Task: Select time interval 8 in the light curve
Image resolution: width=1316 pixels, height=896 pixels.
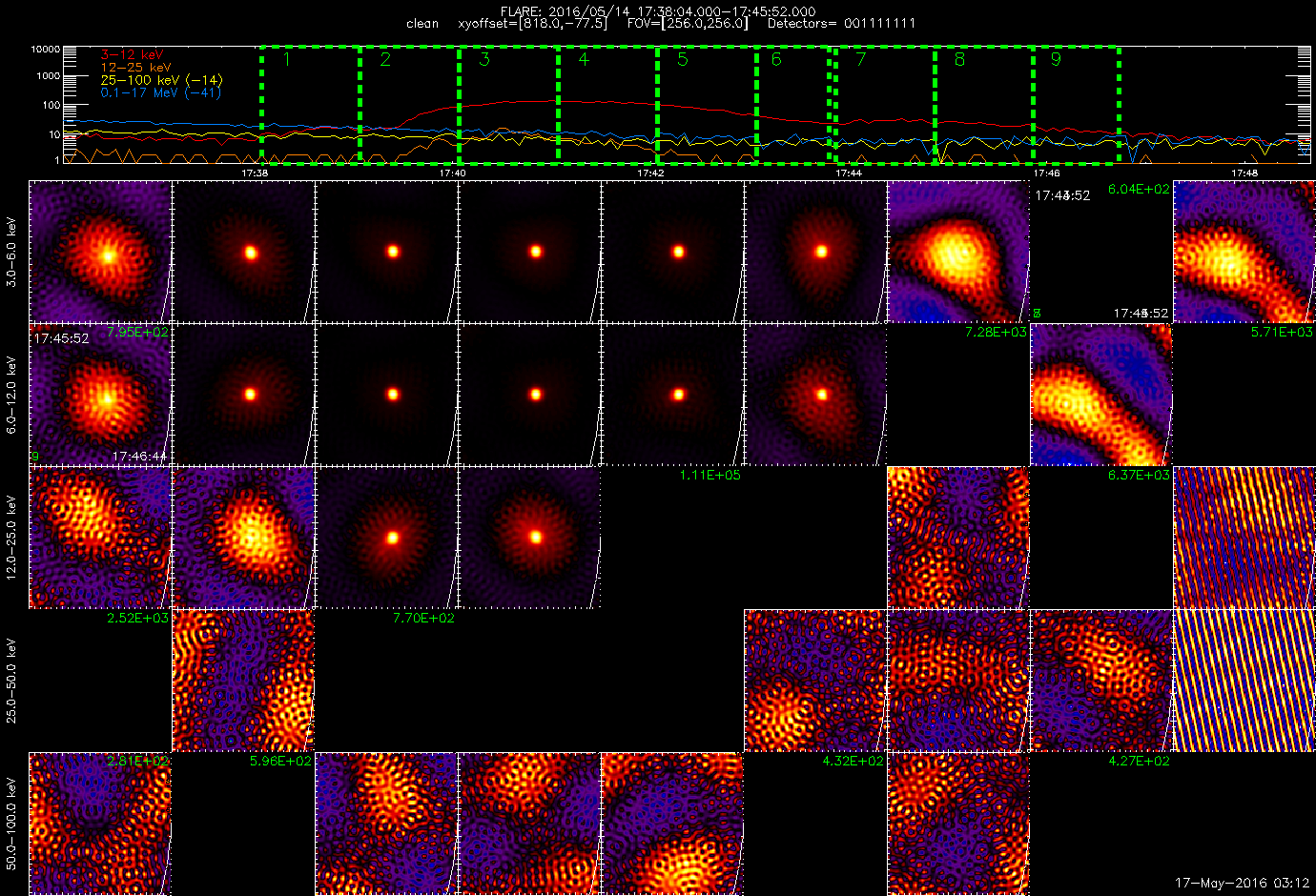Action: click(984, 105)
